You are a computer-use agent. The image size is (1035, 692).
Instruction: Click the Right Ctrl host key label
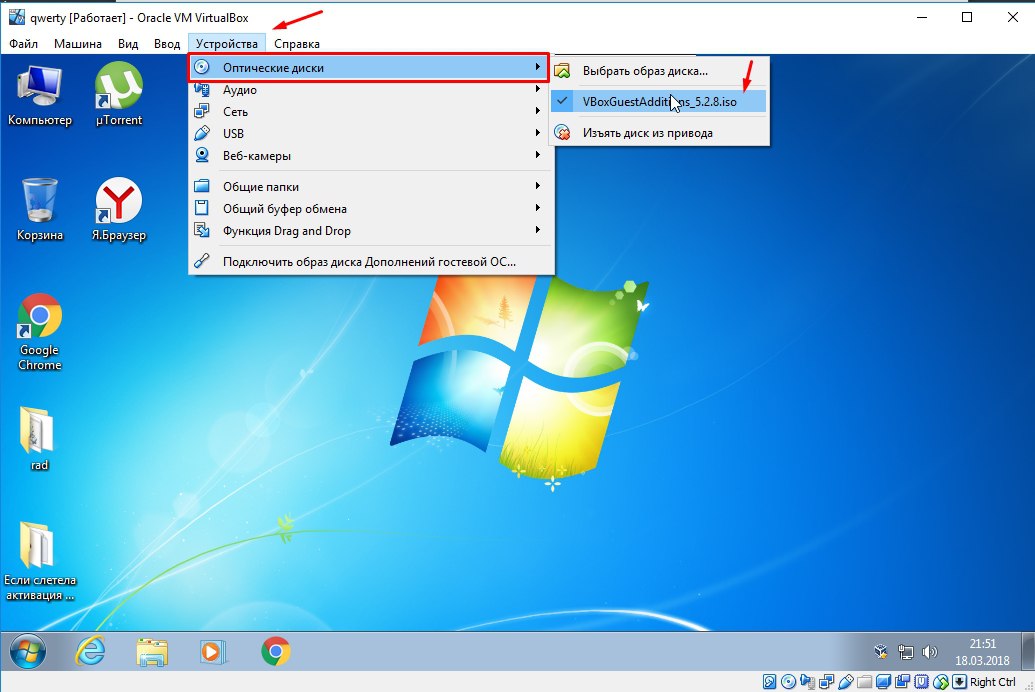coord(993,682)
